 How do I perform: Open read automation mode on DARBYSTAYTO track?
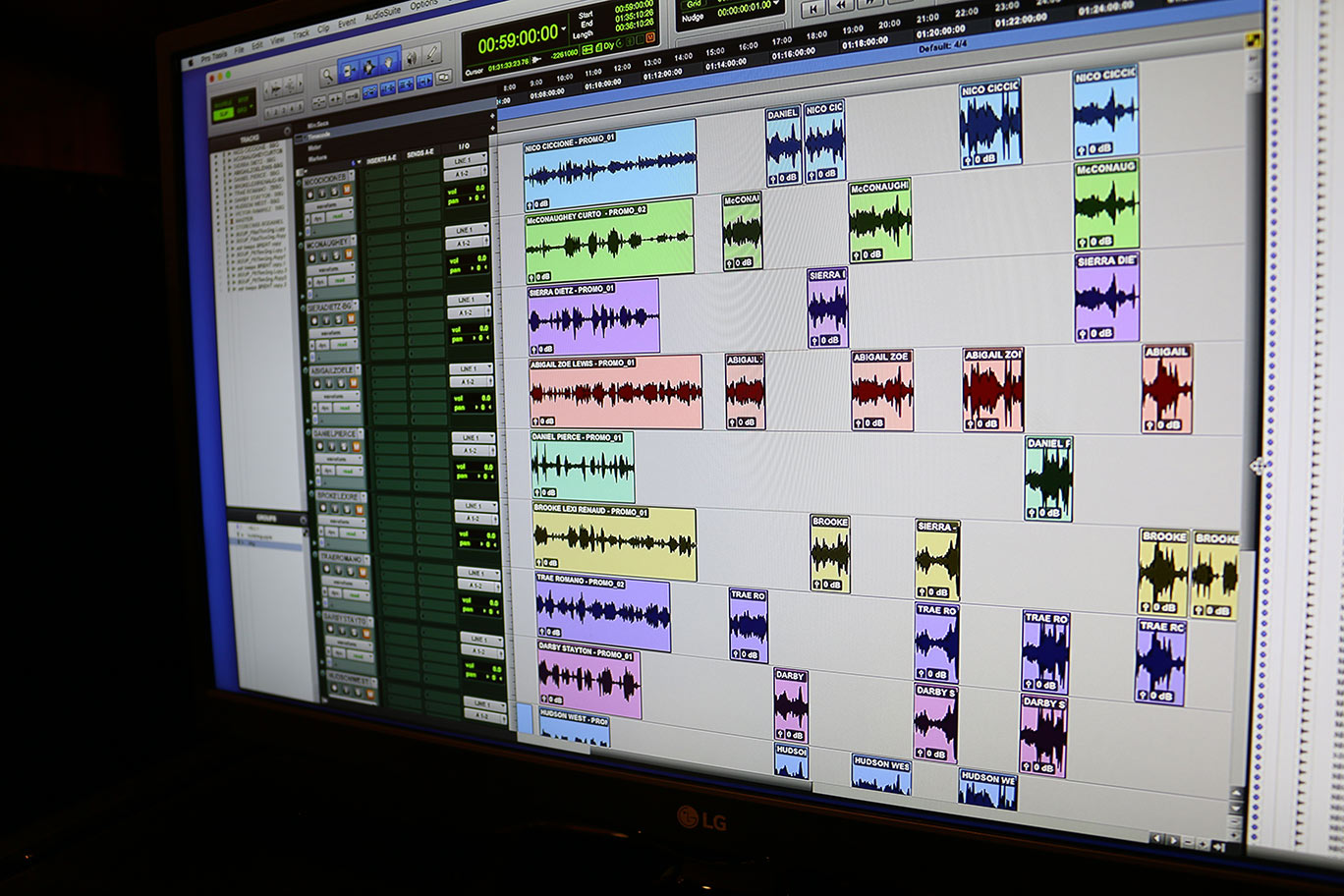(x=360, y=656)
